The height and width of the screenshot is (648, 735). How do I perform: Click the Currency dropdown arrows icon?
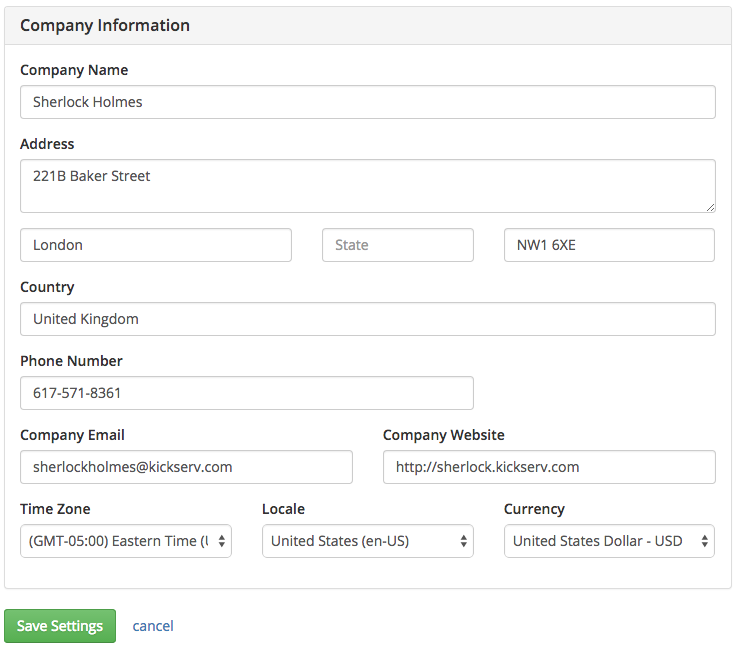705,541
